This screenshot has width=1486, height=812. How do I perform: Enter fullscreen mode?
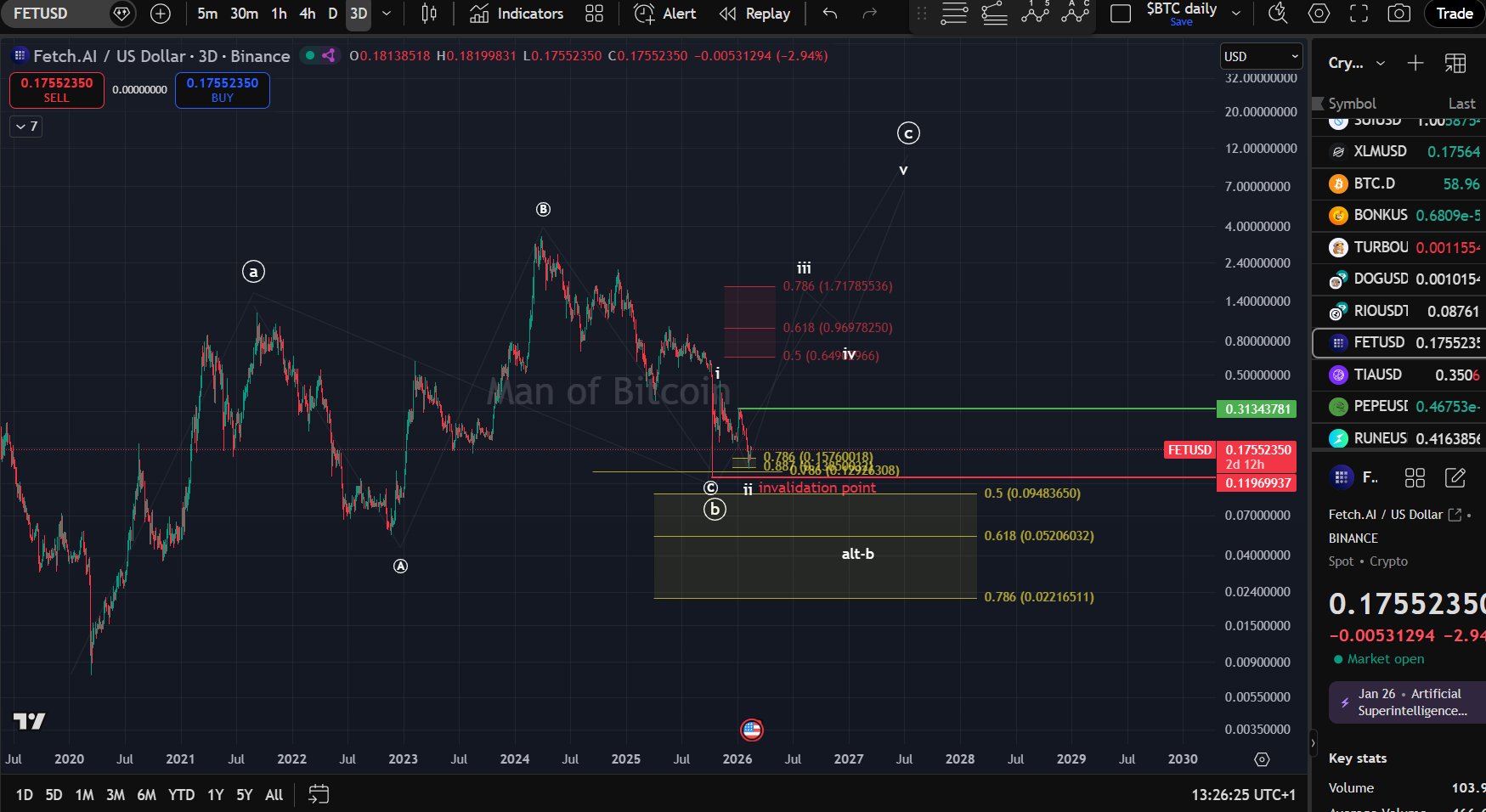click(x=1359, y=14)
